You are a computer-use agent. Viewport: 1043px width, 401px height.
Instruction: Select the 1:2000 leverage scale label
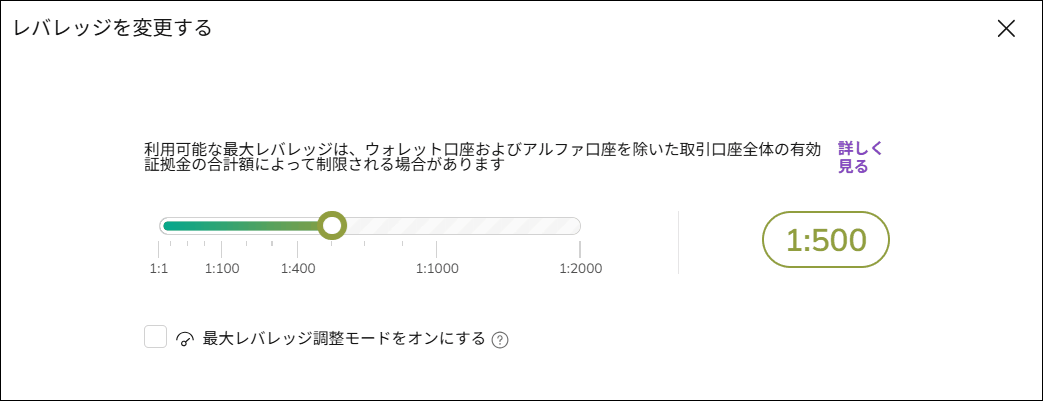[580, 268]
